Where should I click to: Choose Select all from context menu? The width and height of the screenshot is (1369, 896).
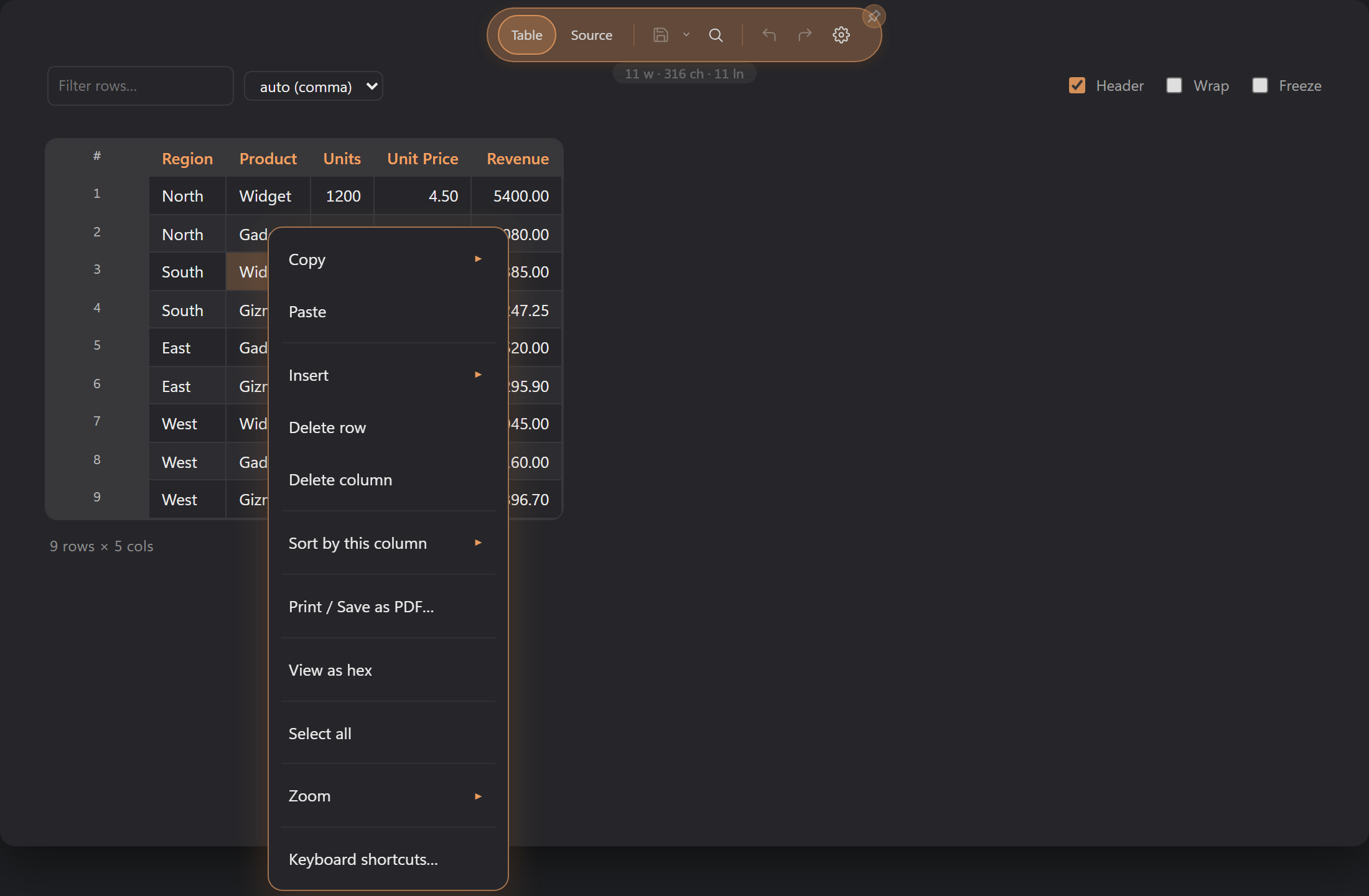(x=388, y=734)
